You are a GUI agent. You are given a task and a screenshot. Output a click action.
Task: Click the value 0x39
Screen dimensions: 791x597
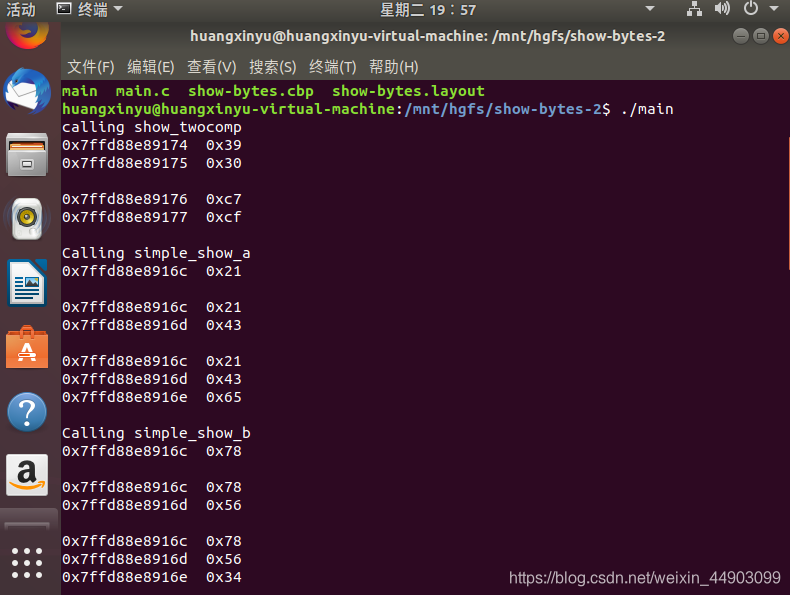223,145
